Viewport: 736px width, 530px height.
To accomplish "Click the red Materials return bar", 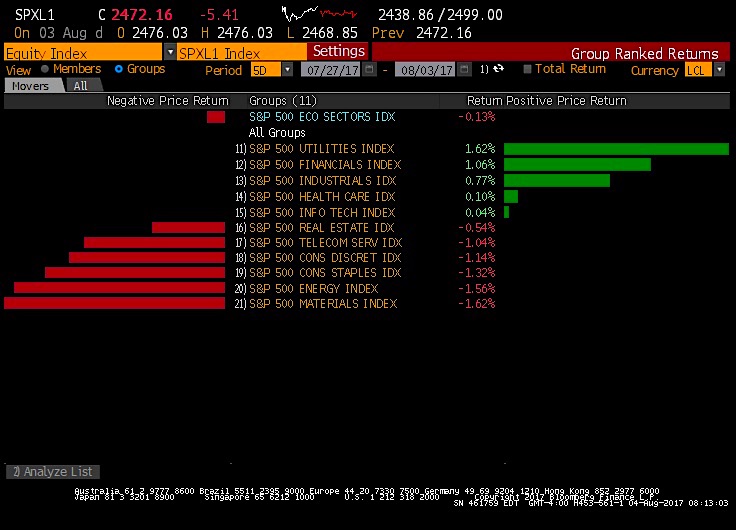I will pos(115,303).
